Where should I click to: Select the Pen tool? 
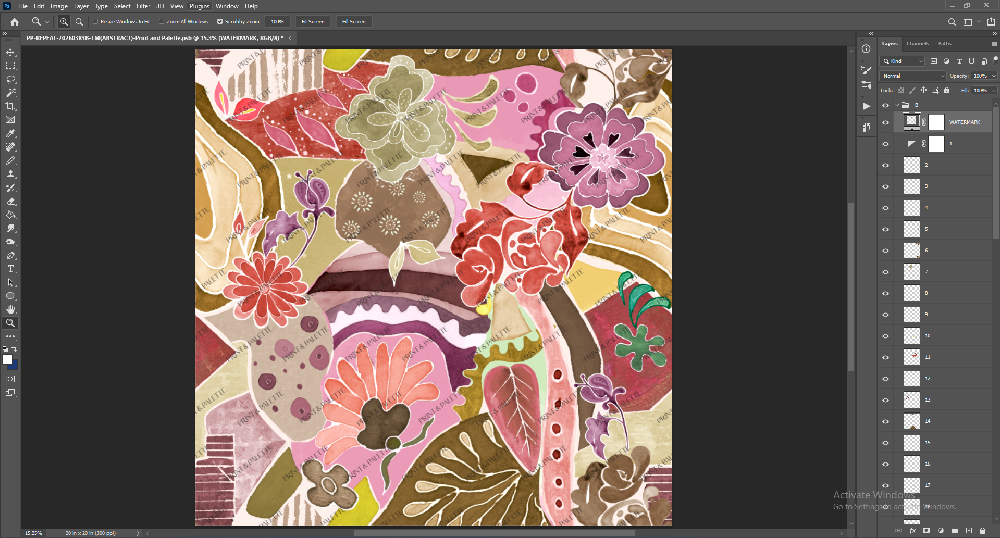point(11,255)
